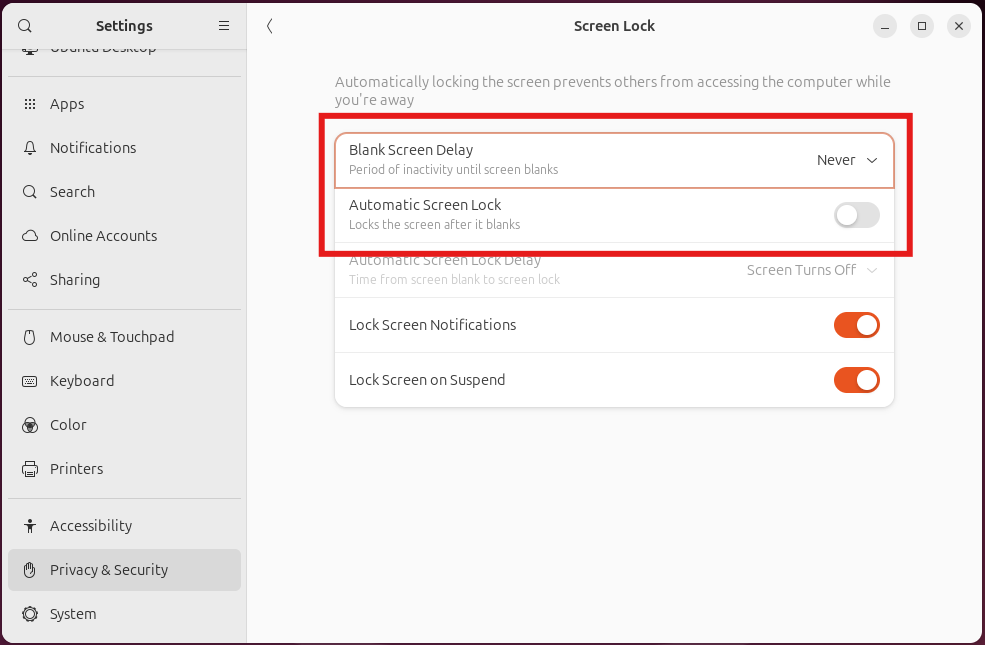
Task: Click the Accessibility figure icon
Action: [x=30, y=526]
